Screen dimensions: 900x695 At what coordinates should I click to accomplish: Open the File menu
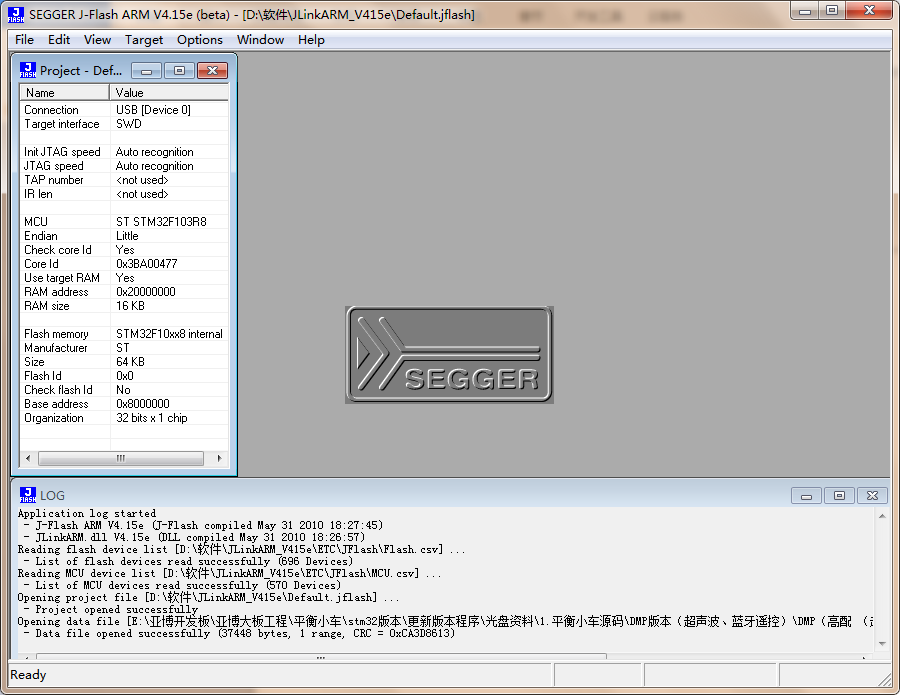24,40
